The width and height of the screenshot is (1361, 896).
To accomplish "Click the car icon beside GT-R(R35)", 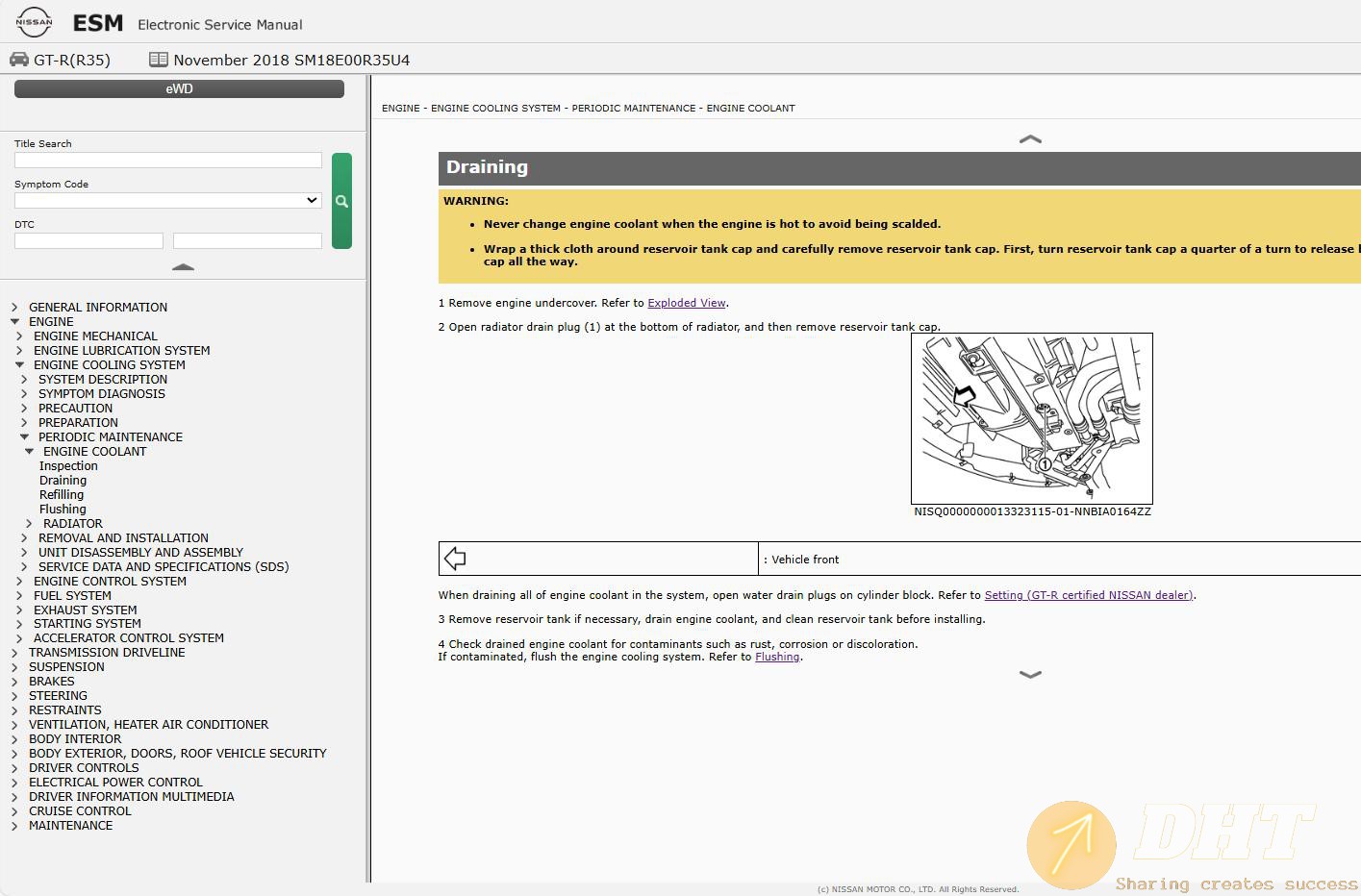I will [19, 60].
